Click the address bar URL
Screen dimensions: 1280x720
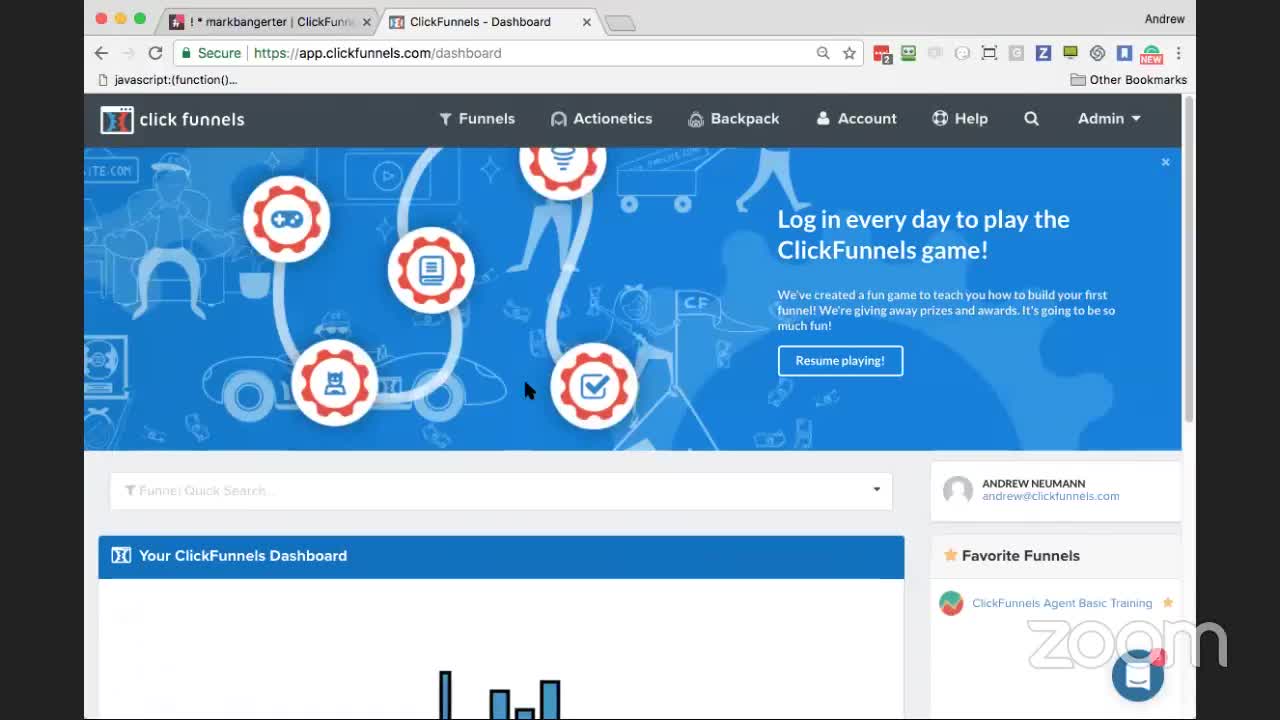coord(377,53)
